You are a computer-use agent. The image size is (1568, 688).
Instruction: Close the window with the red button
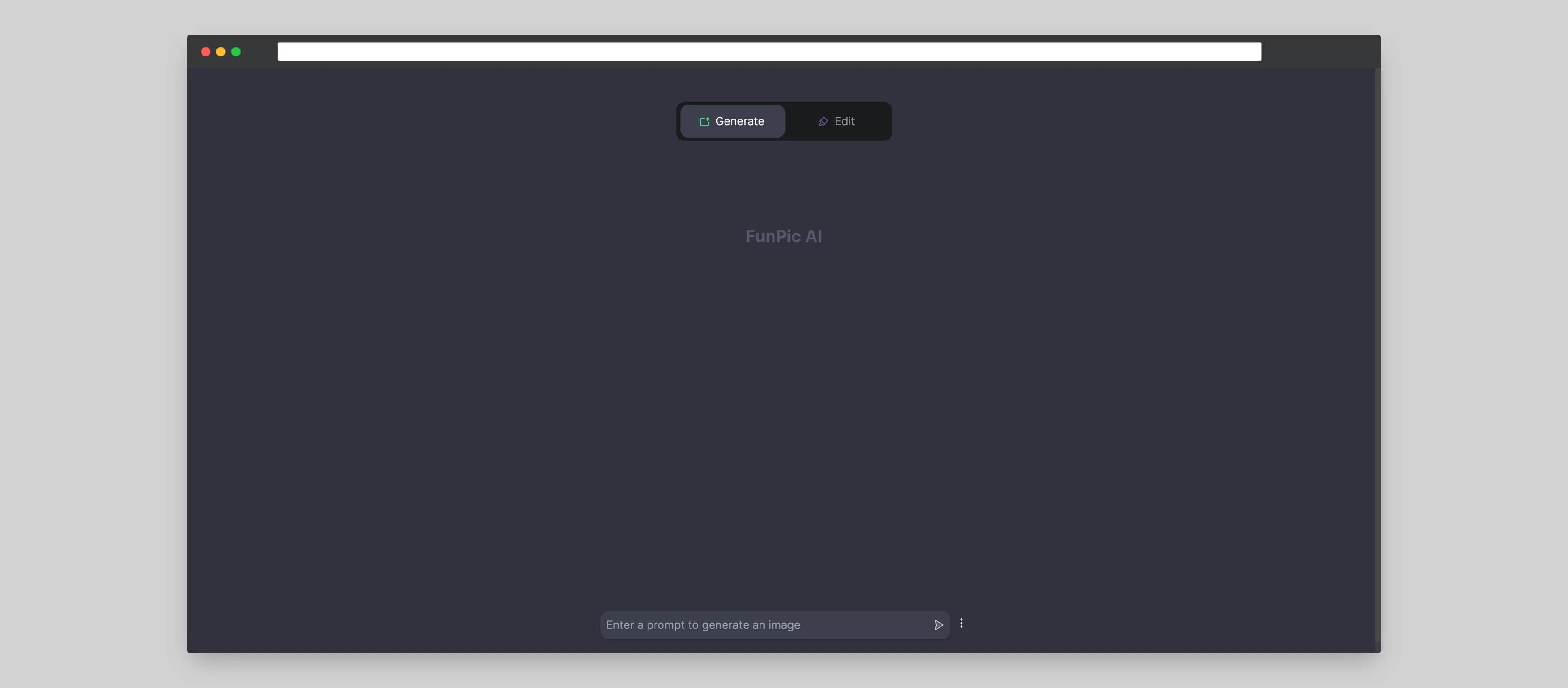click(x=206, y=52)
